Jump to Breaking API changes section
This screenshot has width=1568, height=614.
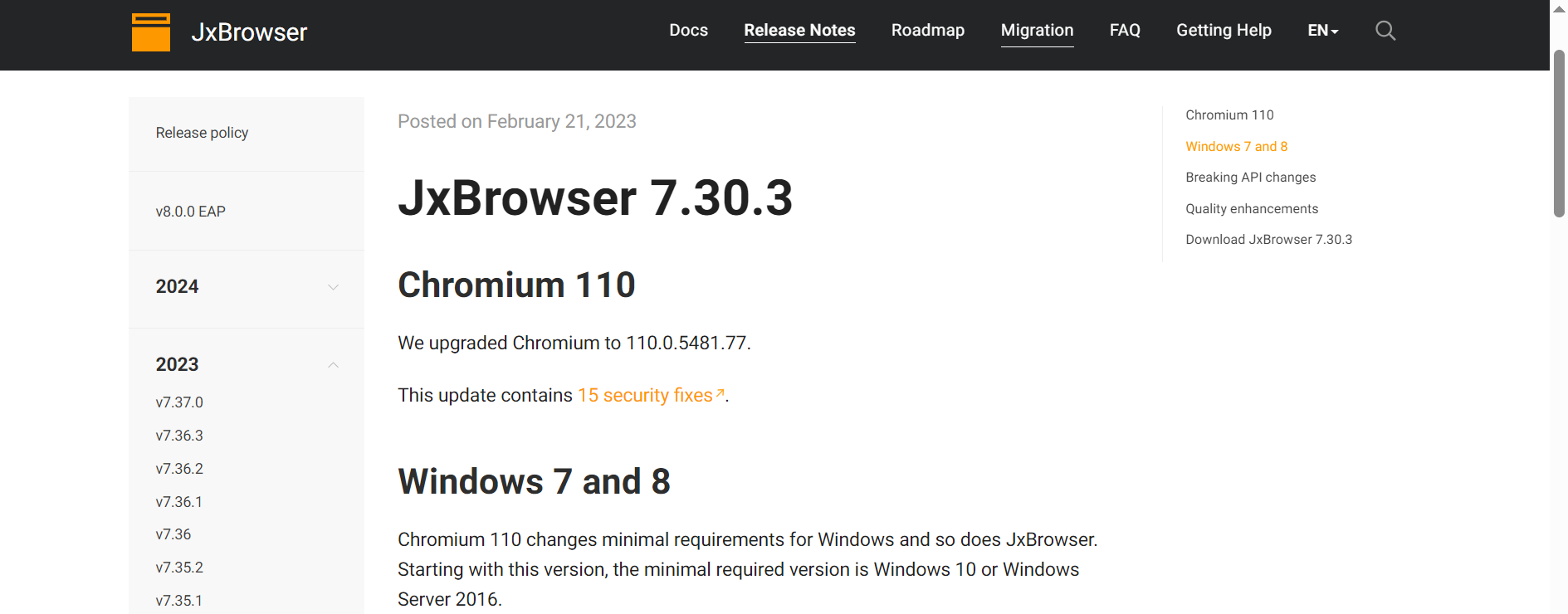pyautogui.click(x=1250, y=178)
